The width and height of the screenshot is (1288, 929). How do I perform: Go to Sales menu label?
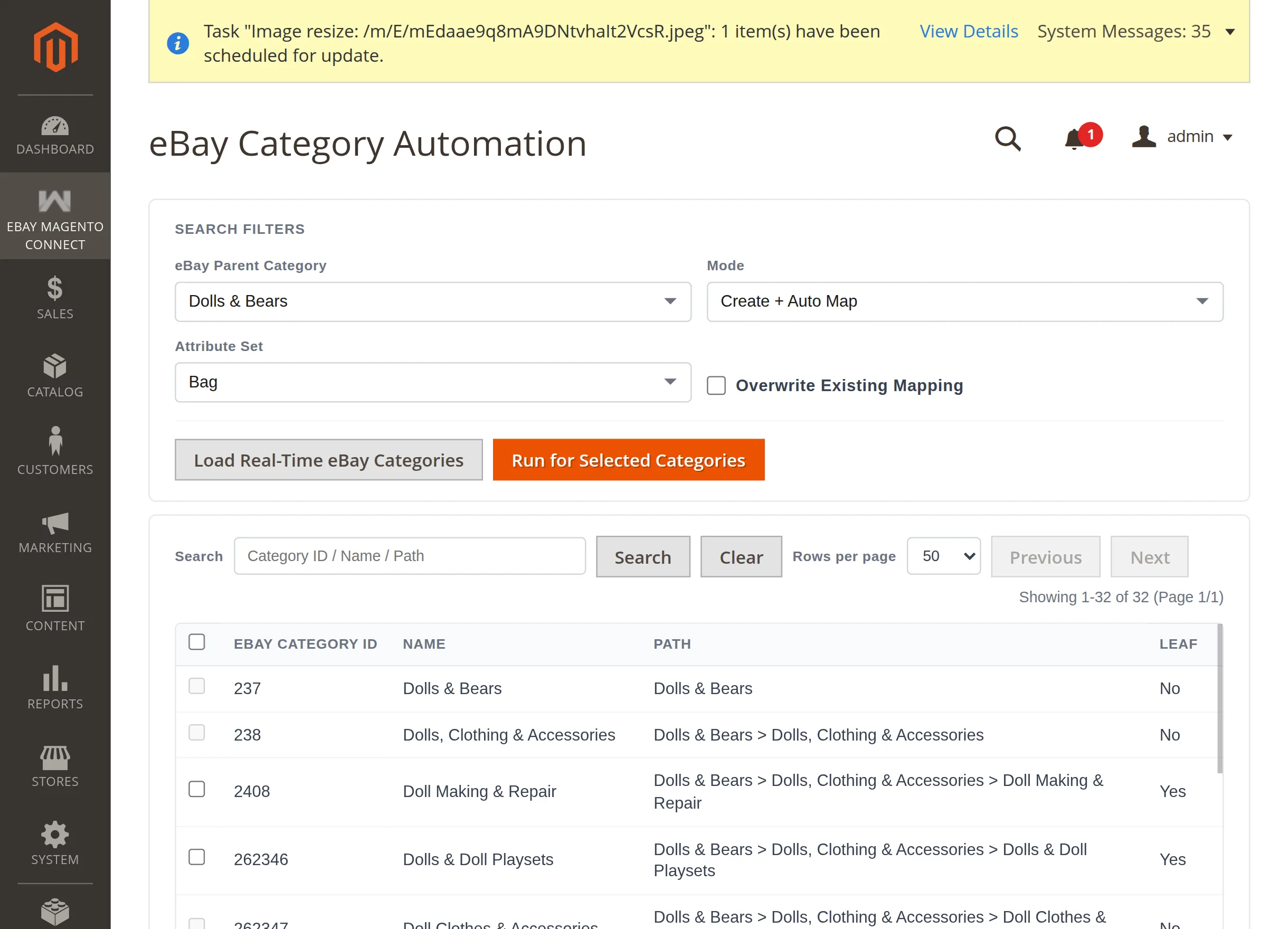(x=55, y=314)
